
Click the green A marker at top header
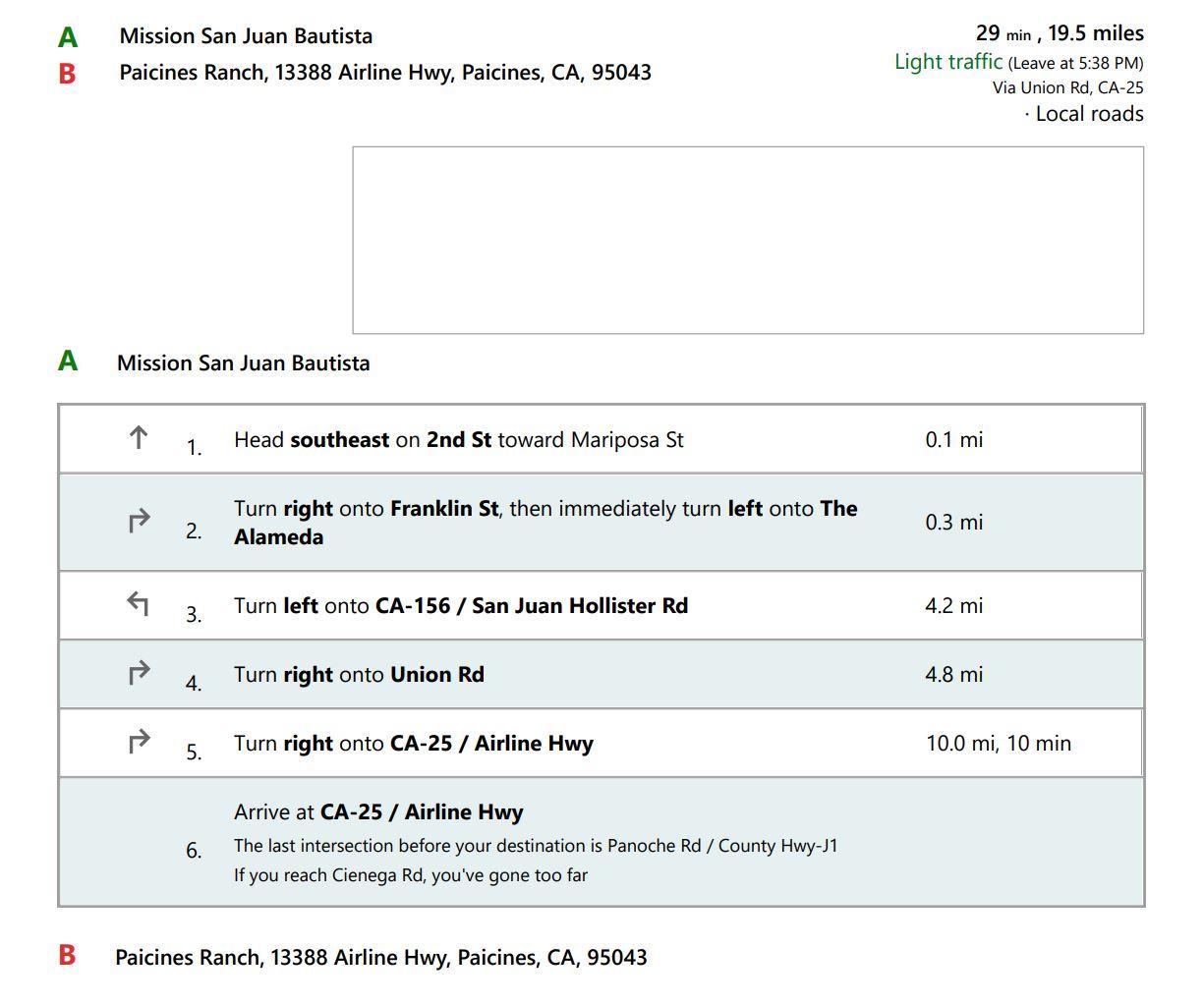[x=68, y=37]
